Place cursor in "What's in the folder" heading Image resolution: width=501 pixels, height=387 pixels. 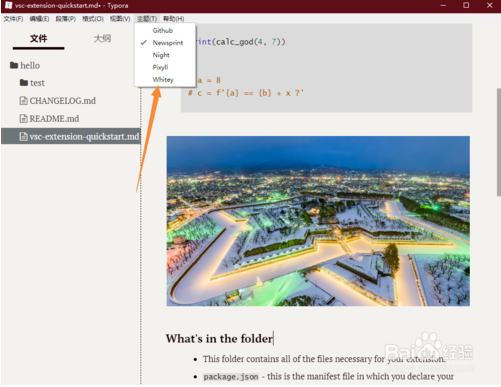219,339
